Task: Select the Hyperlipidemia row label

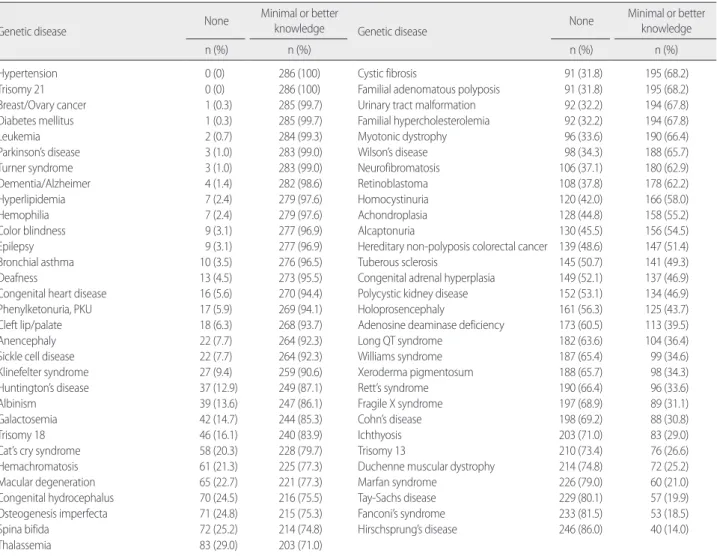Action: tap(32, 199)
